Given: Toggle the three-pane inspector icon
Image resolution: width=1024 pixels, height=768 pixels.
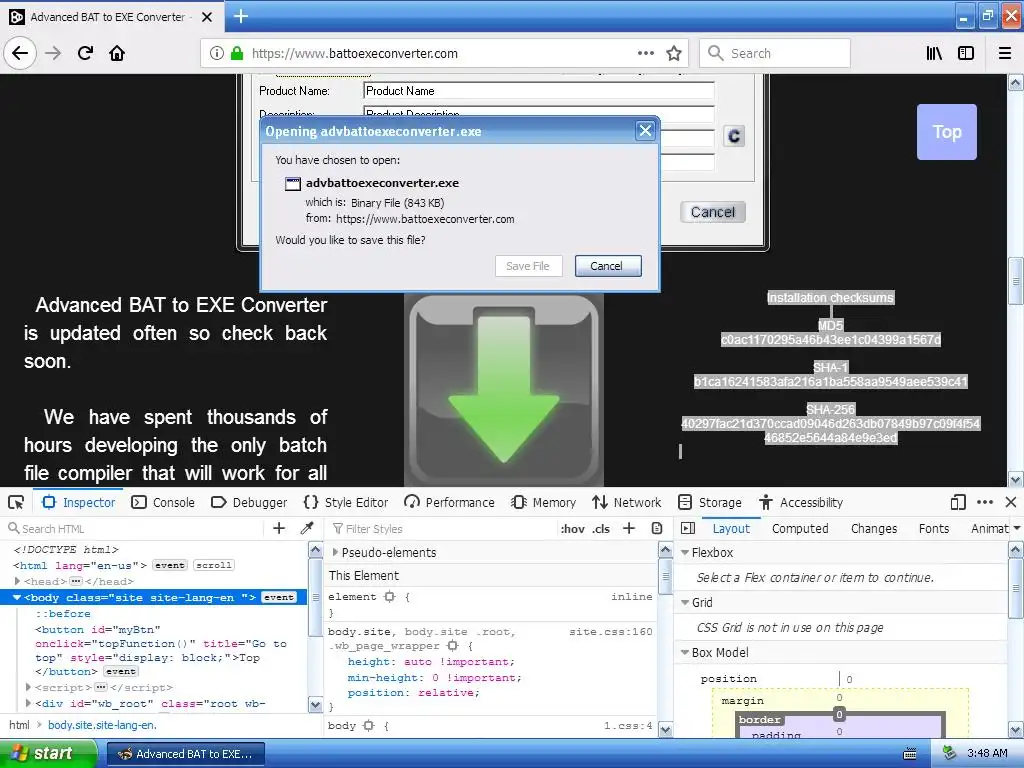Looking at the screenshot, I should pyautogui.click(x=688, y=528).
